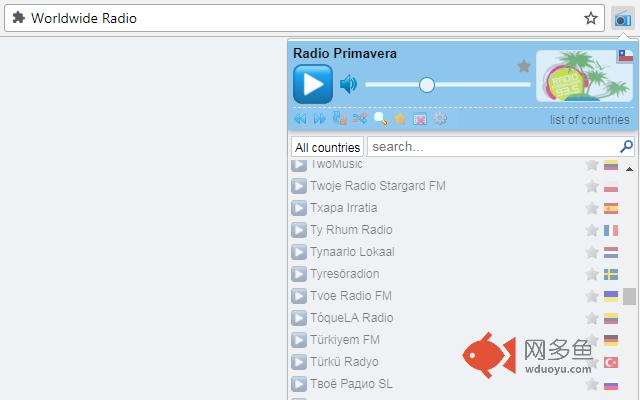The image size is (640, 400).
Task: Select the Türkü Radyo station name
Action: coord(344,362)
